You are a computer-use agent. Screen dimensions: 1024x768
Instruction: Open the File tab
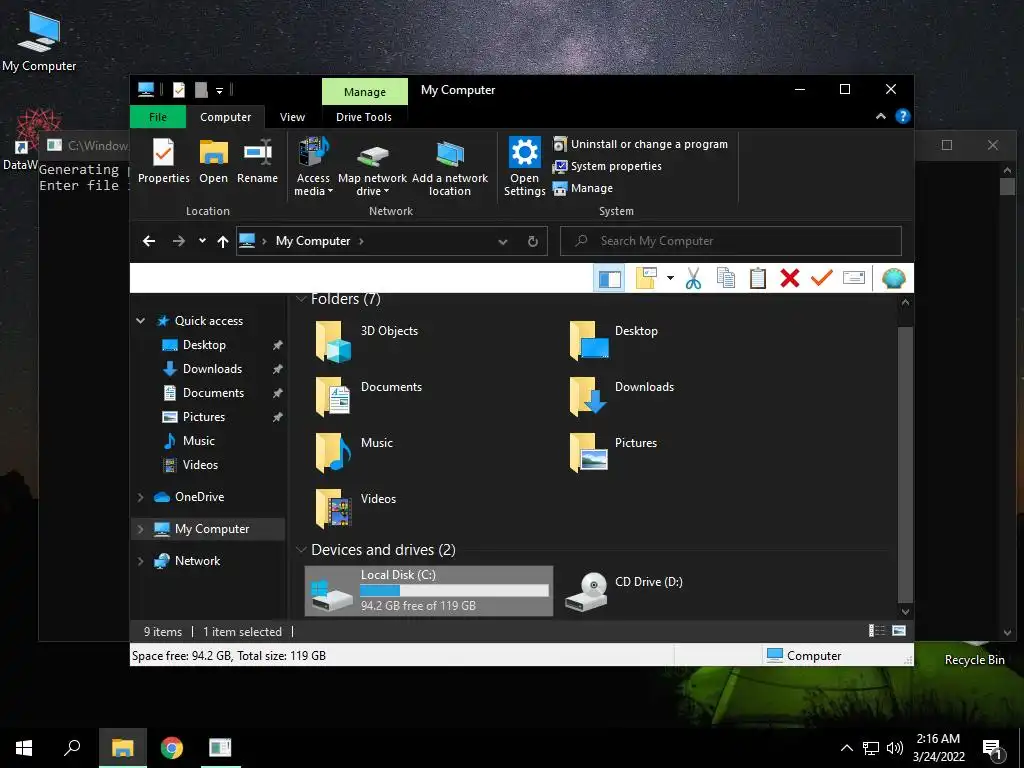(x=157, y=117)
